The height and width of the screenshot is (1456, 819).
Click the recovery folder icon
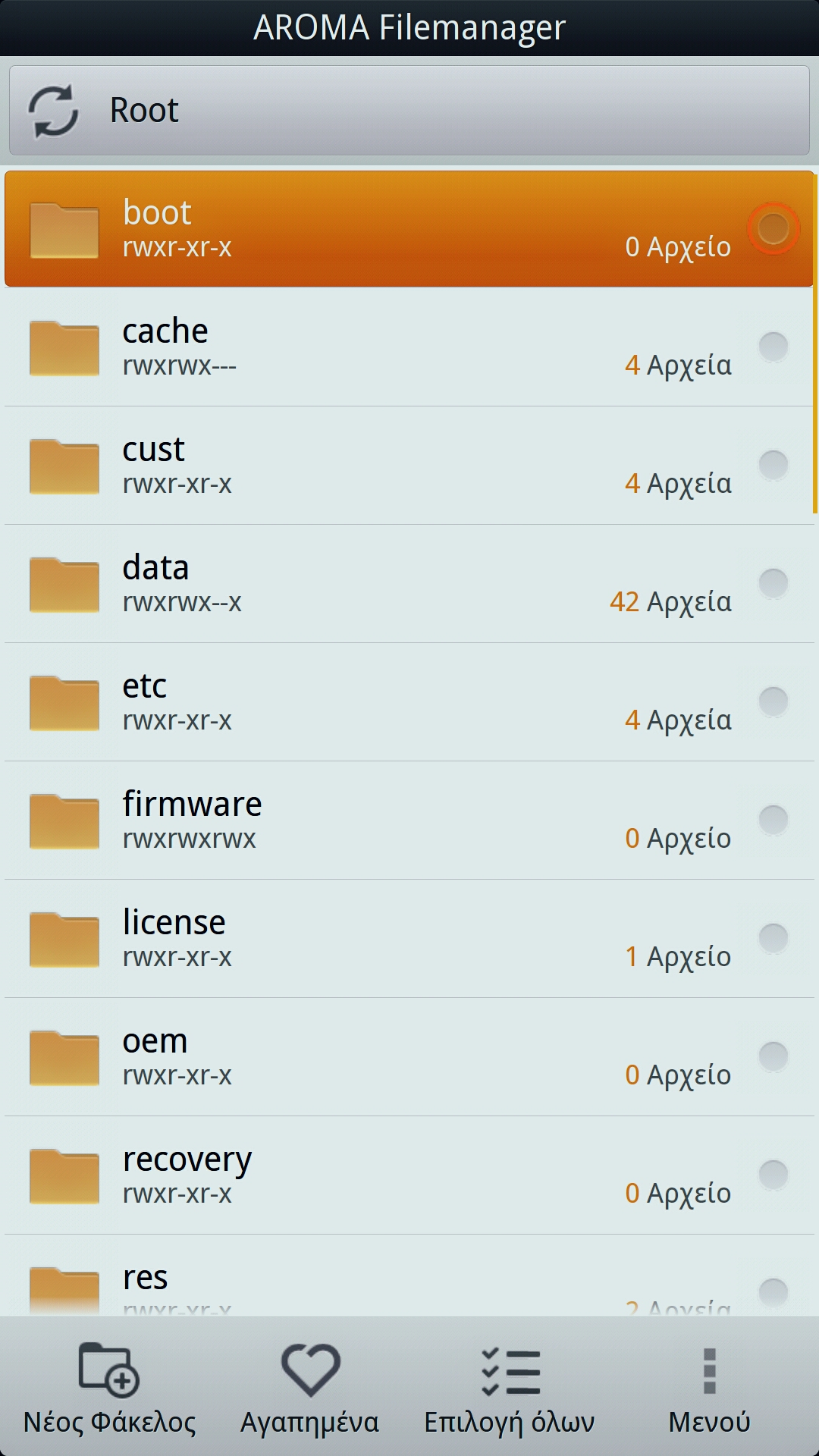coord(64,1176)
